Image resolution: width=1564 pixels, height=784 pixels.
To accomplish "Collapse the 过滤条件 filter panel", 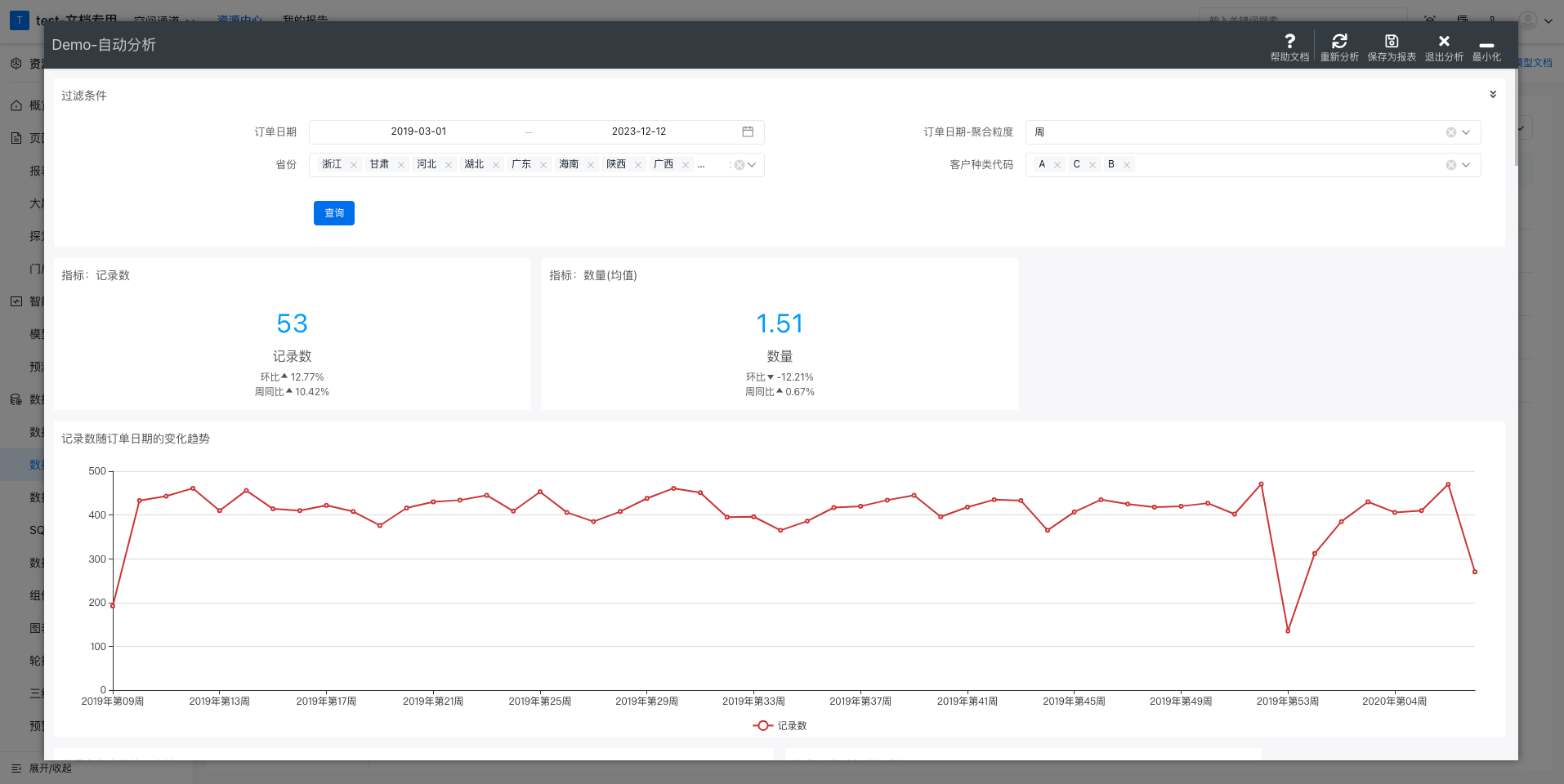I will click(x=1493, y=95).
